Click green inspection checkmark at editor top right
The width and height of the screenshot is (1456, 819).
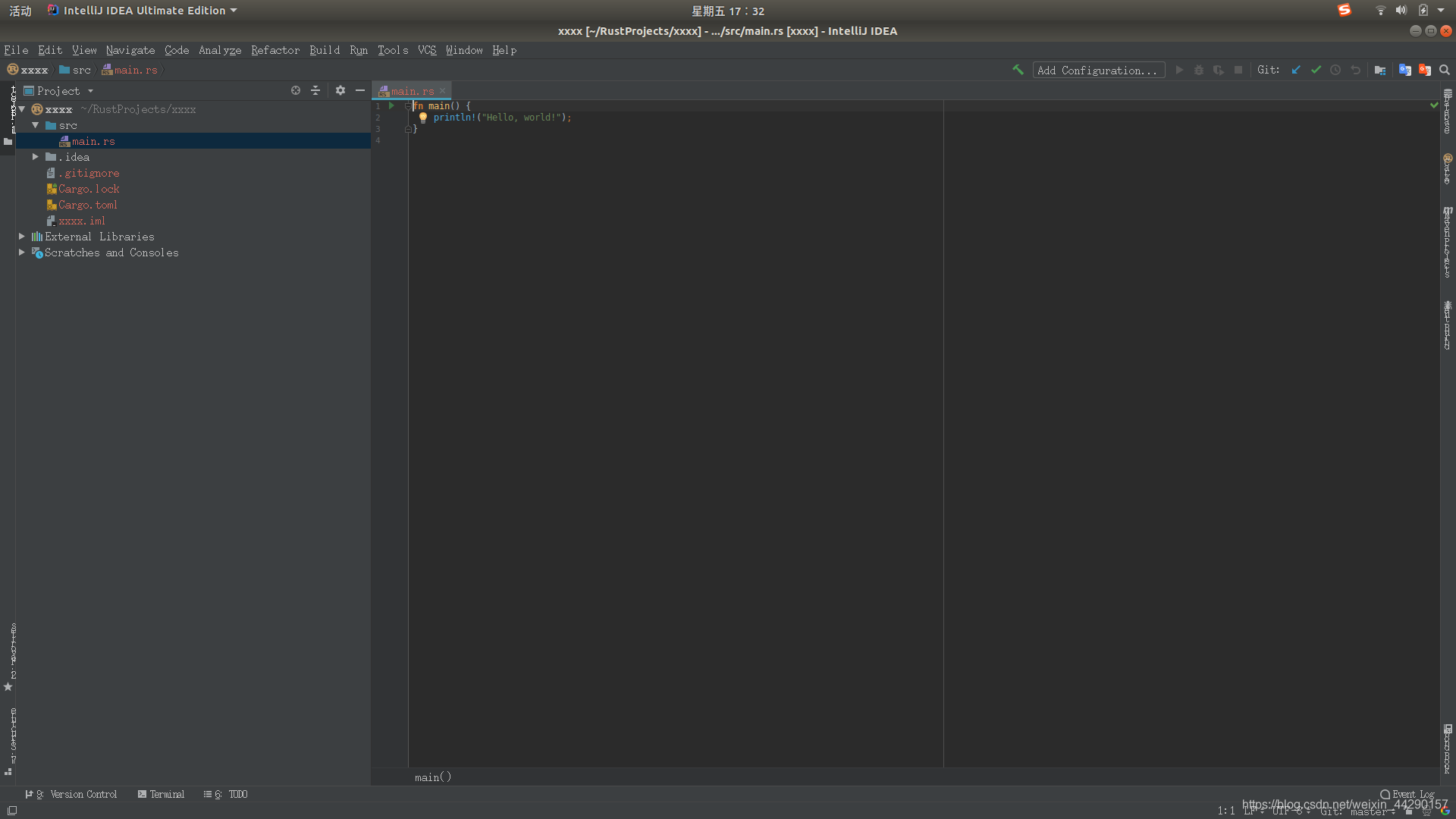(x=1434, y=105)
